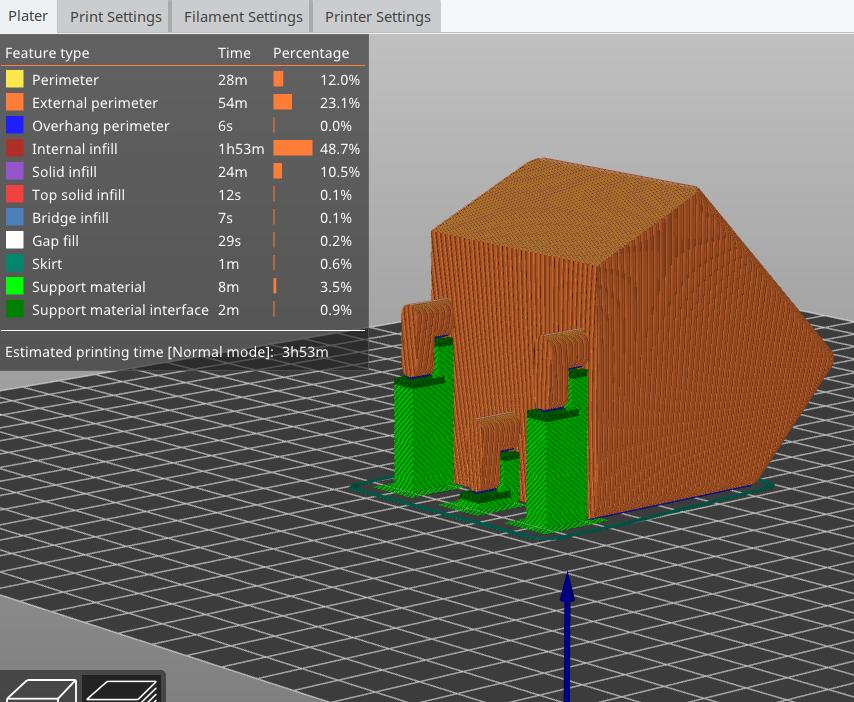Screen dimensions: 854x702
Task: Switch to the Plater tab
Action: tap(28, 16)
